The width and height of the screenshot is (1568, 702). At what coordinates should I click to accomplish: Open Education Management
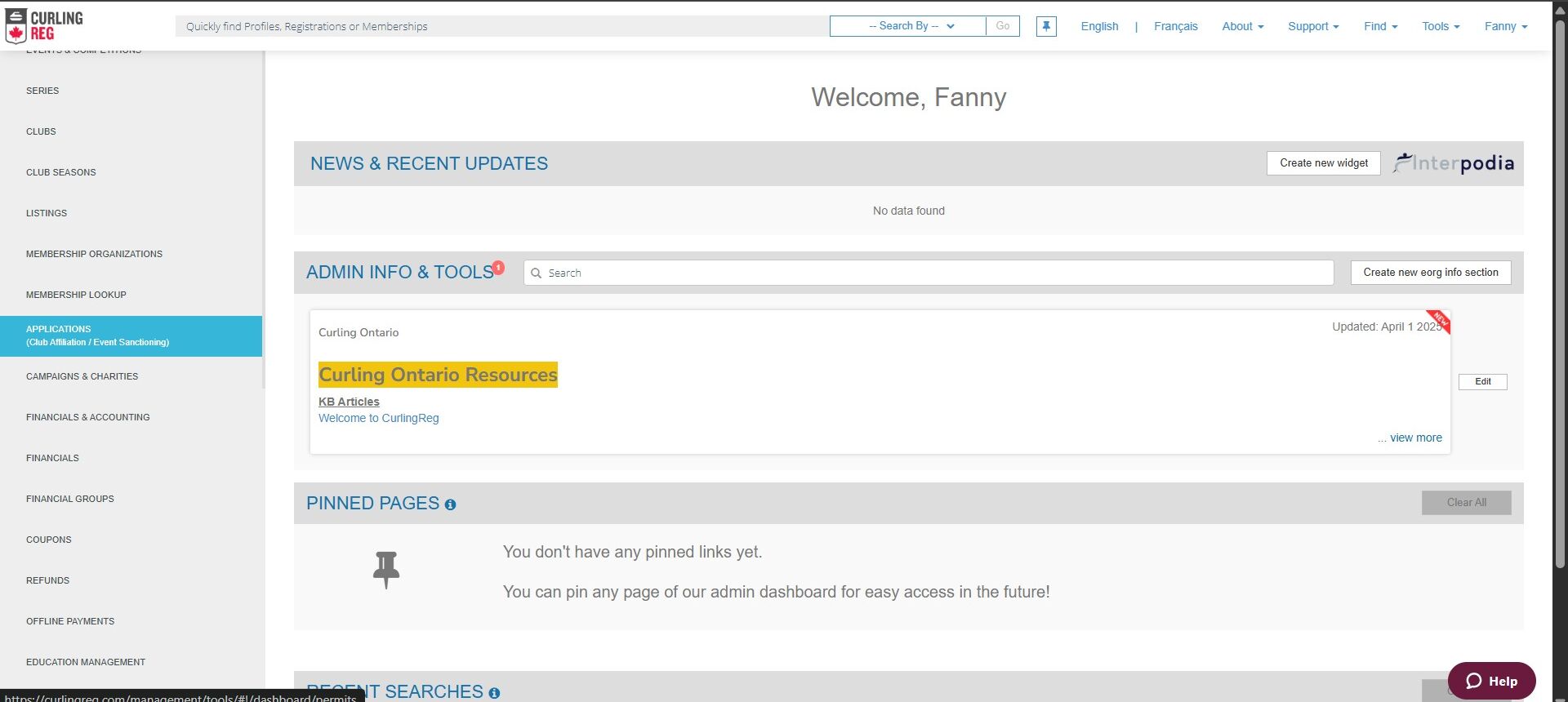(x=131, y=662)
